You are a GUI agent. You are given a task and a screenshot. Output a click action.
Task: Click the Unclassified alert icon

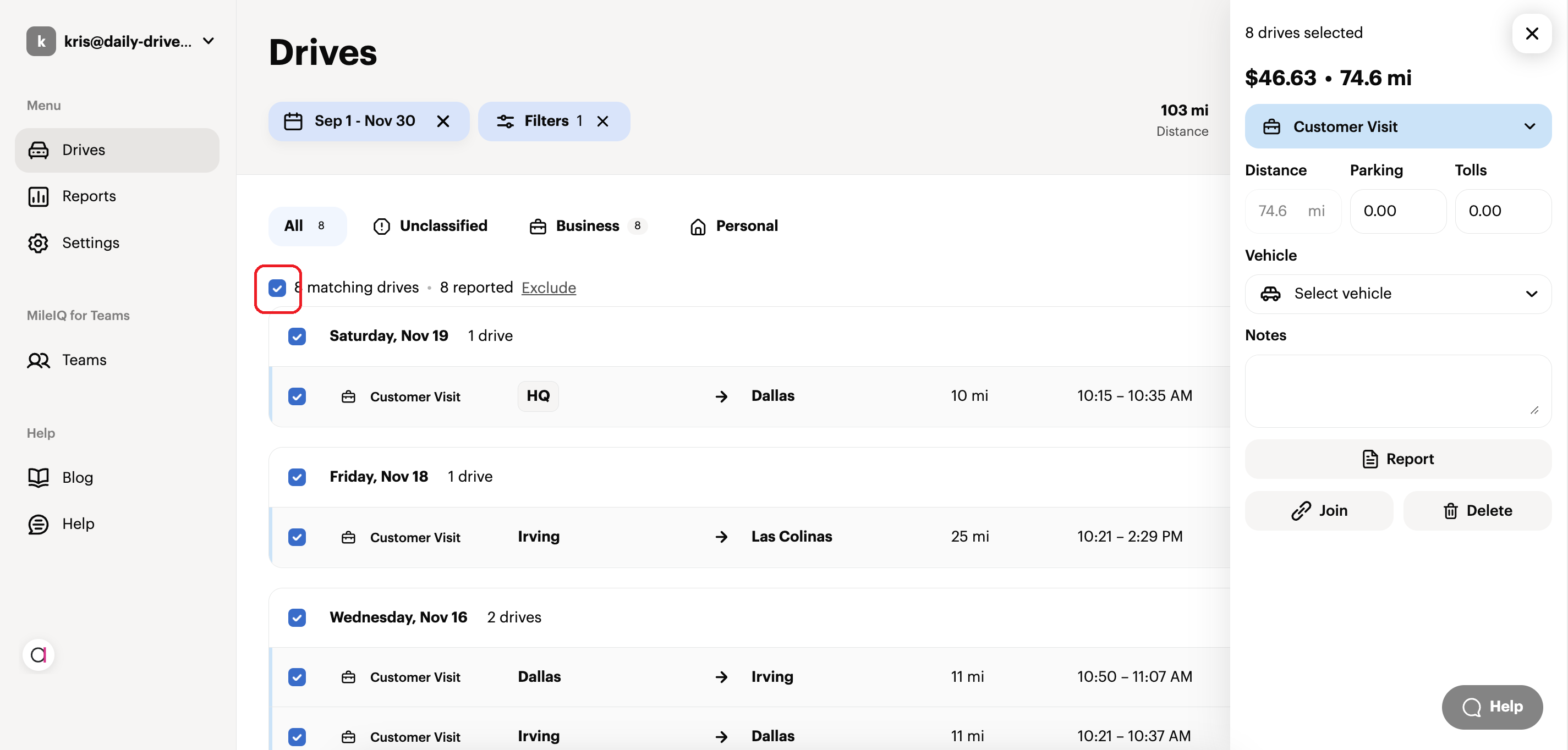pos(381,227)
